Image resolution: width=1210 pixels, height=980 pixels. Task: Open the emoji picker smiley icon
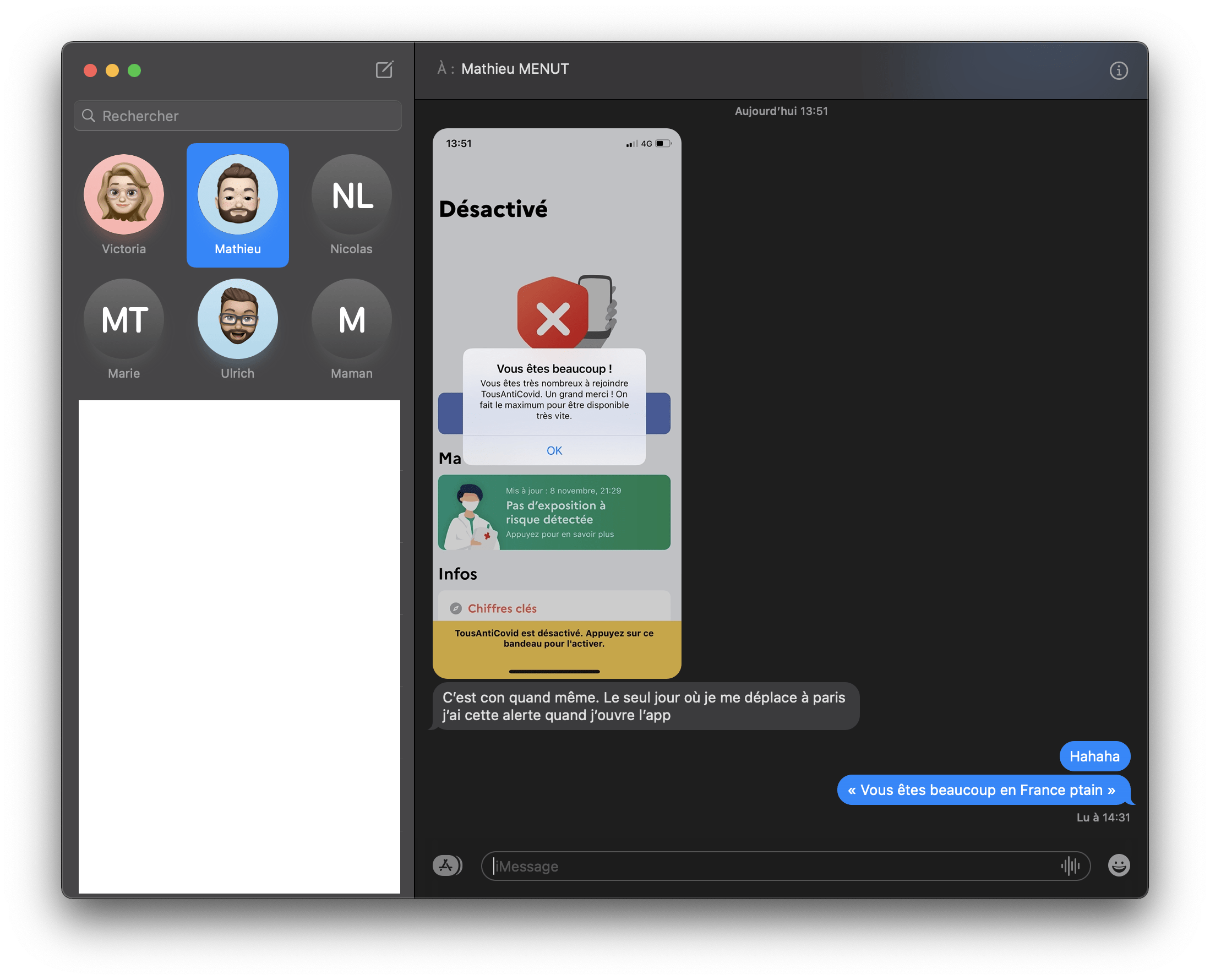click(x=1118, y=865)
